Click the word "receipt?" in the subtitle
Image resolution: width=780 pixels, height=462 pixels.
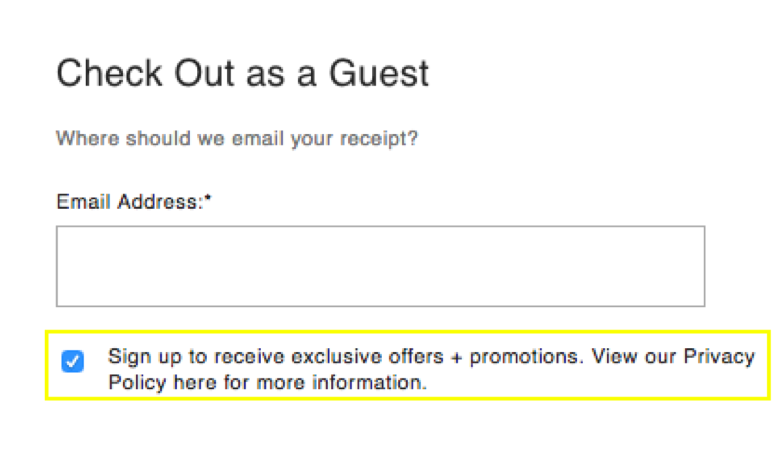tap(381, 138)
